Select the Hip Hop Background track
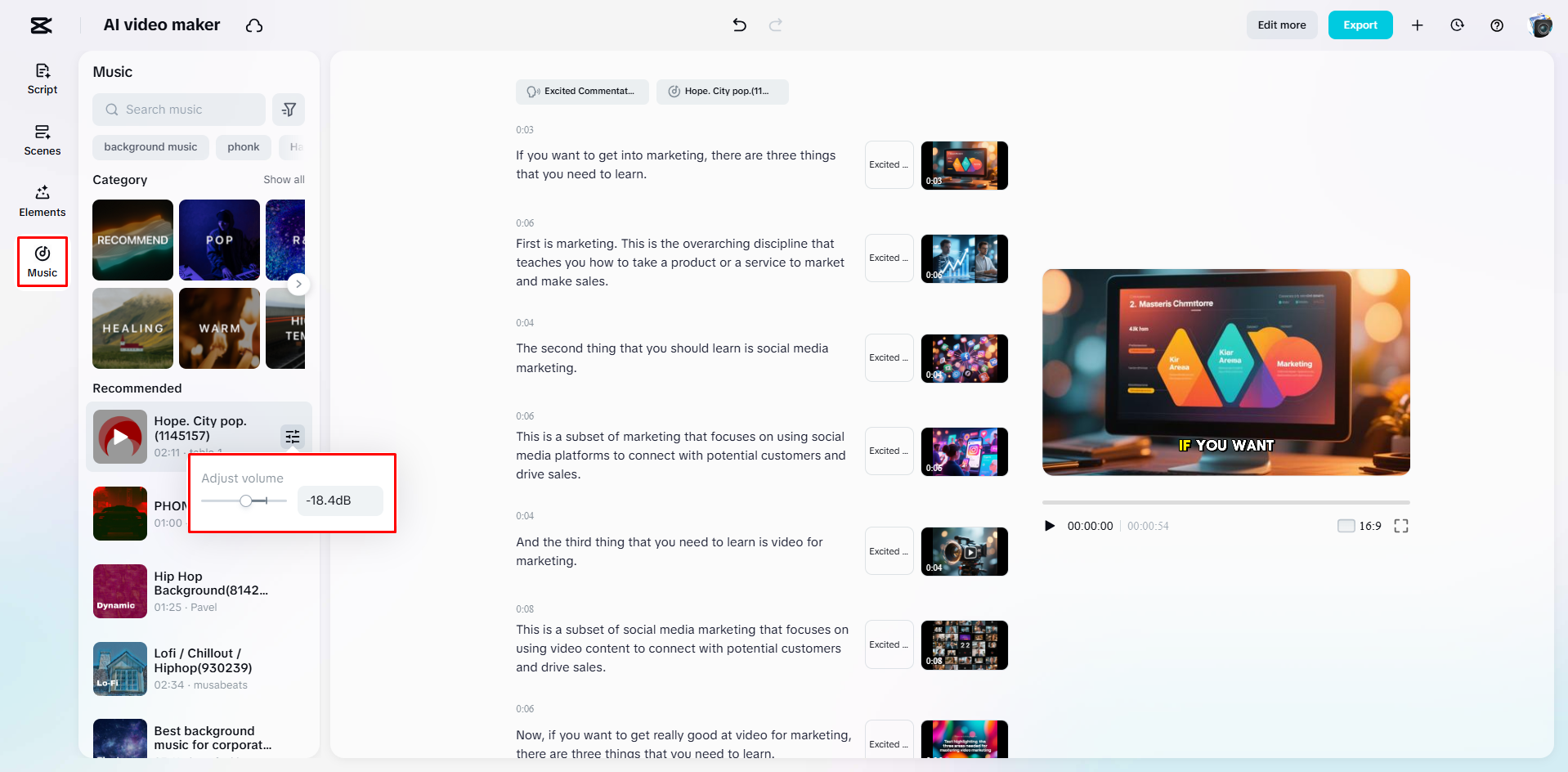 click(x=199, y=591)
